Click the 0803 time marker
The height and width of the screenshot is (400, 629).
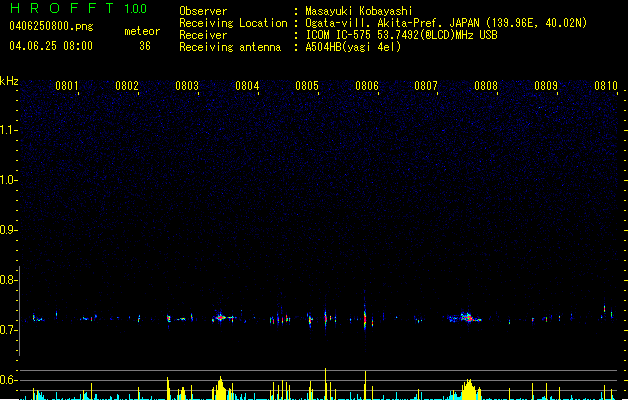[187, 86]
